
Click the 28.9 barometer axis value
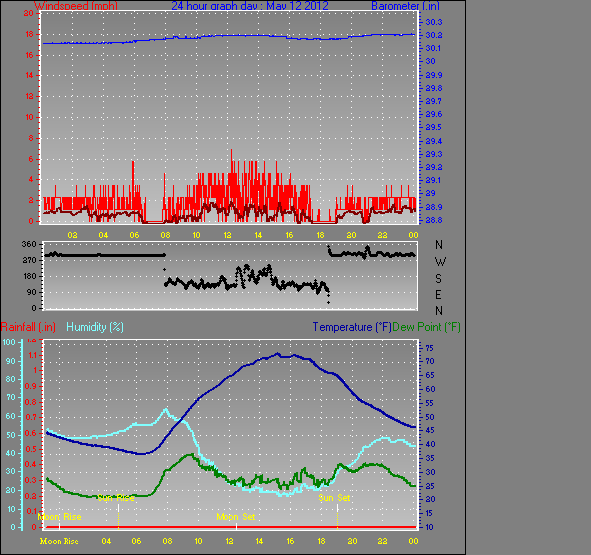(433, 207)
